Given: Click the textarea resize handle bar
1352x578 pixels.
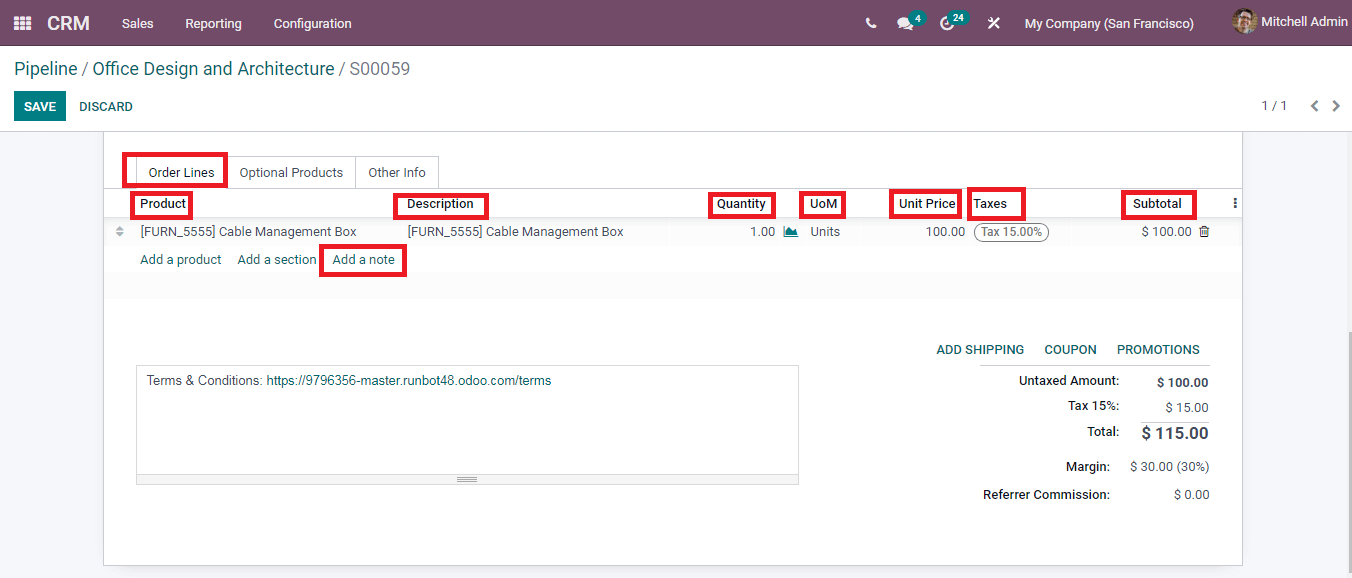Looking at the screenshot, I should (x=467, y=479).
